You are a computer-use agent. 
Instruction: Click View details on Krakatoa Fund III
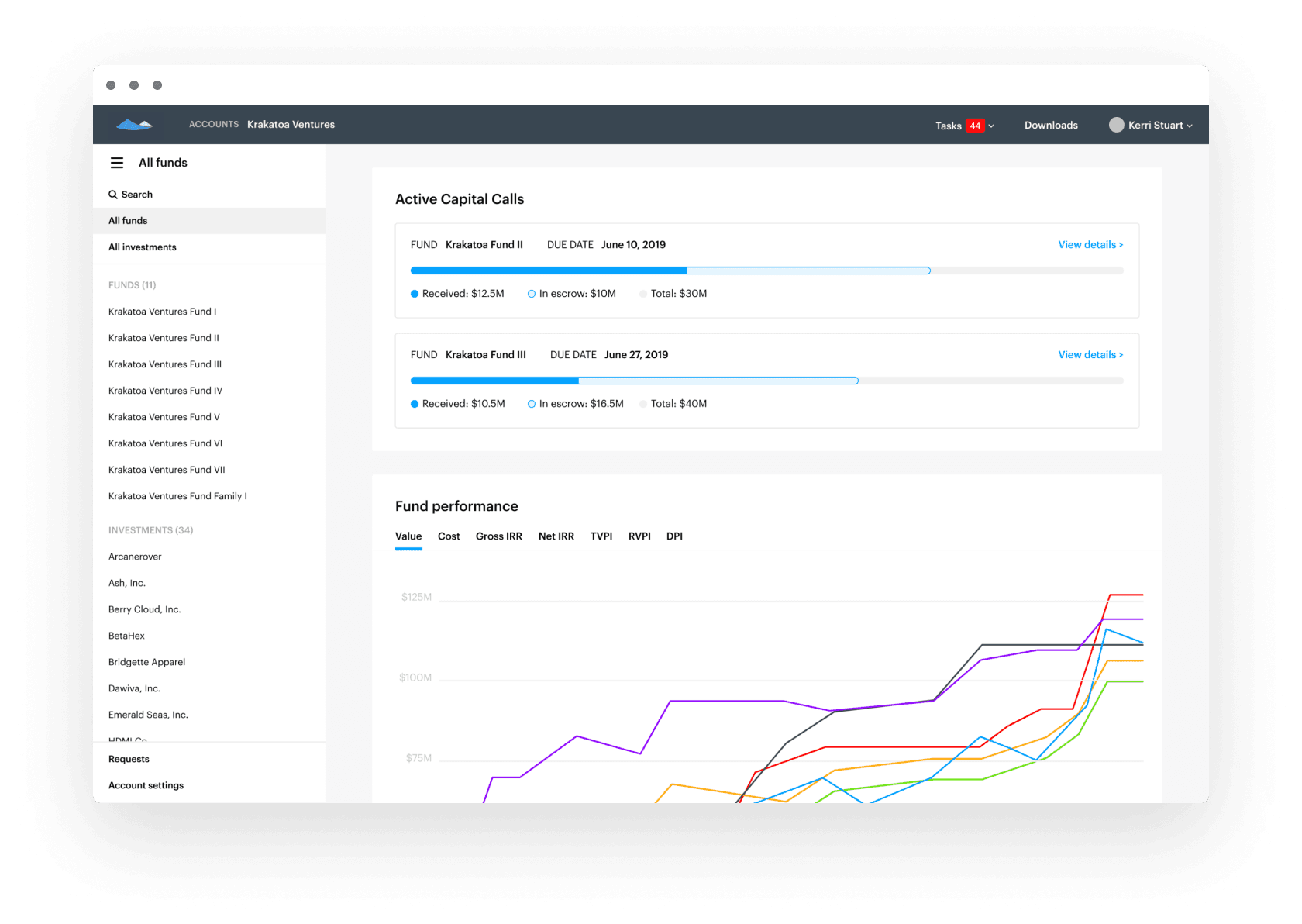[x=1090, y=354]
